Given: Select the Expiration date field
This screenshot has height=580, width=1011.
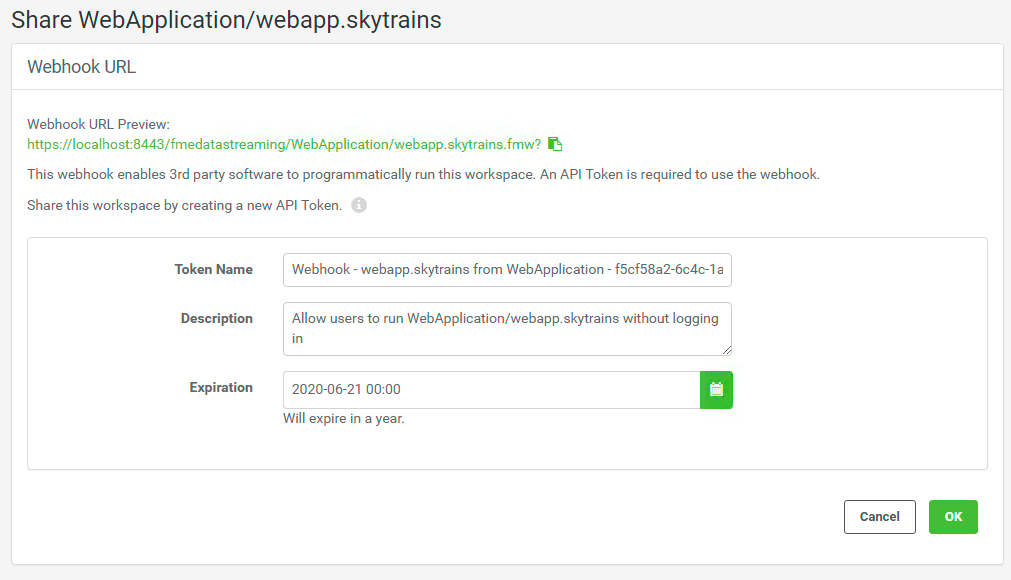Looking at the screenshot, I should pos(491,390).
